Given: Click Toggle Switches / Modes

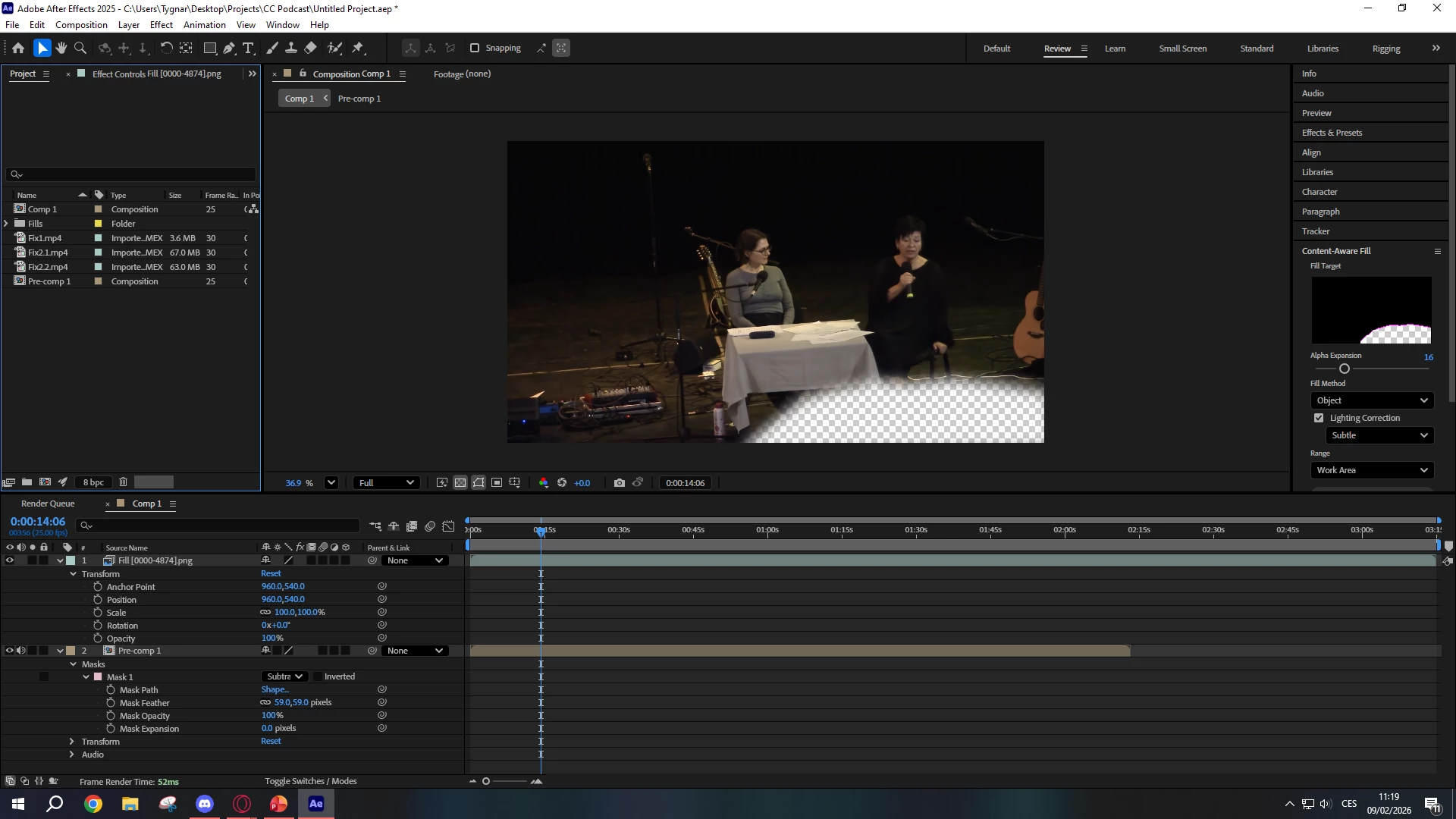Looking at the screenshot, I should (x=310, y=781).
